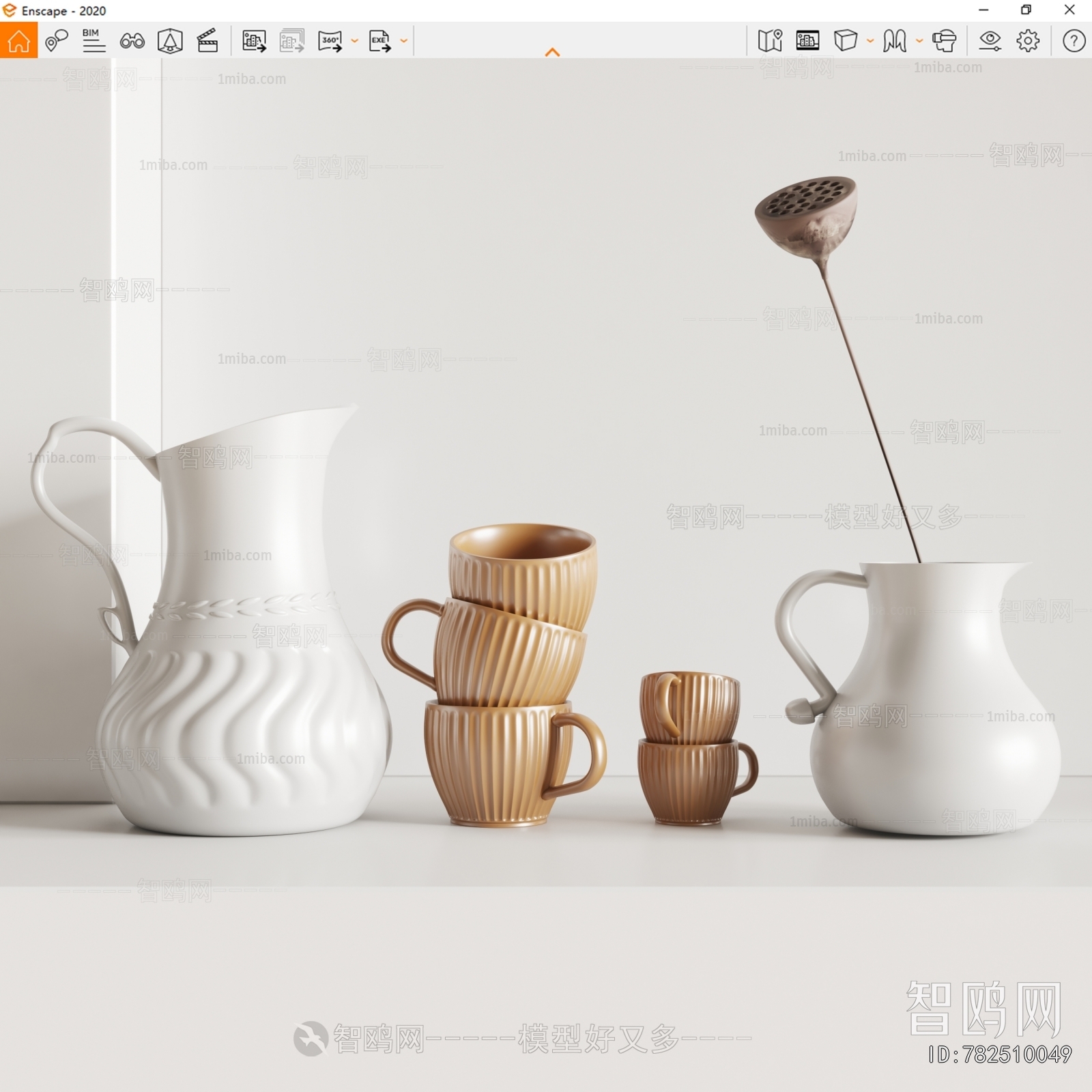Render a 360° mono panorama
Image resolution: width=1092 pixels, height=1092 pixels.
point(330,42)
